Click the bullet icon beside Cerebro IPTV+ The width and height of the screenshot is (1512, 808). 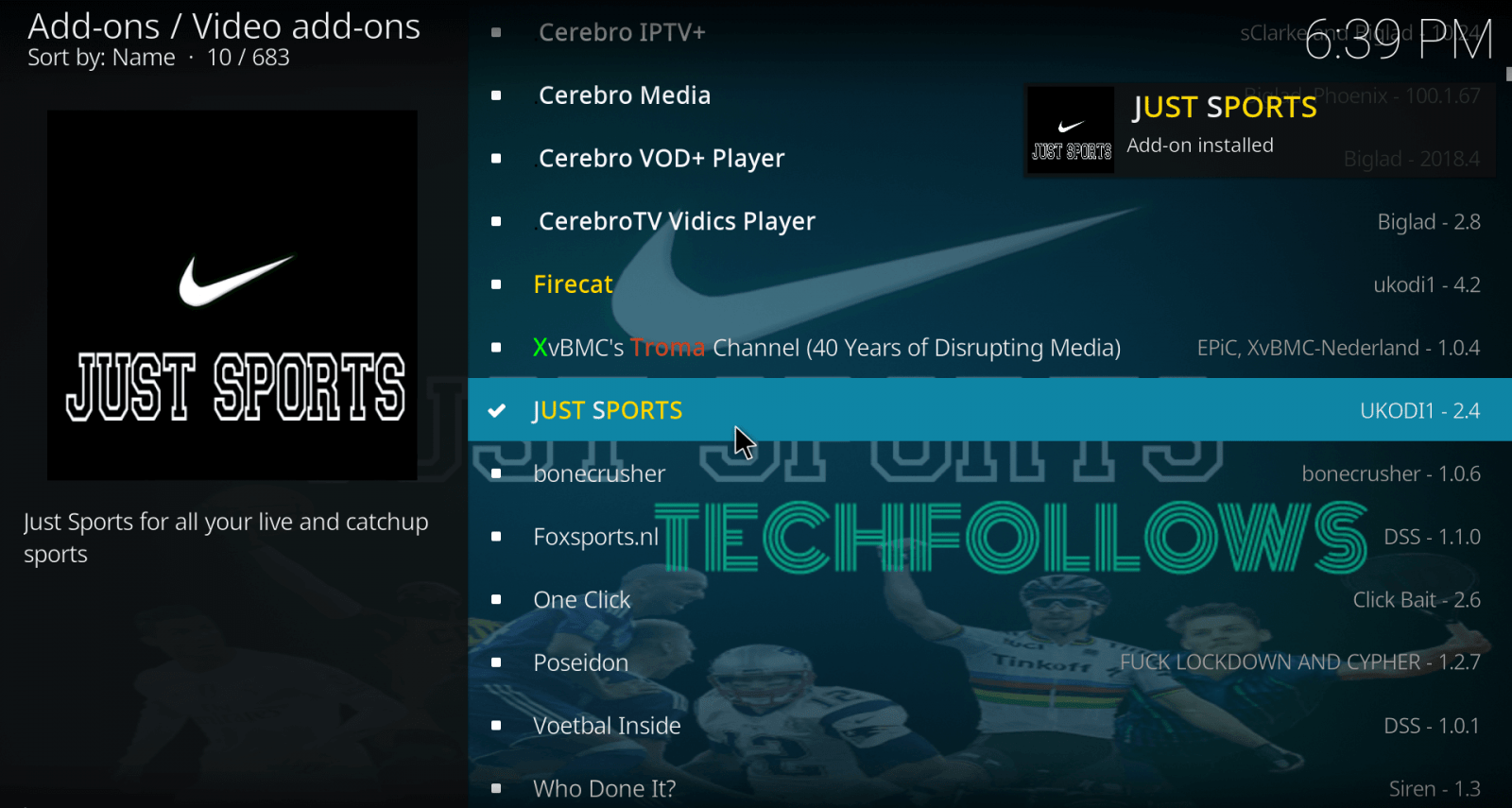click(x=496, y=32)
